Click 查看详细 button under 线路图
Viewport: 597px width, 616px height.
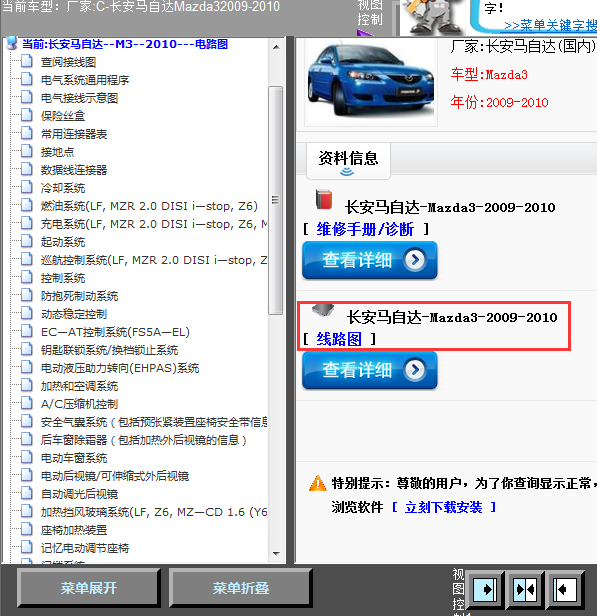point(370,370)
